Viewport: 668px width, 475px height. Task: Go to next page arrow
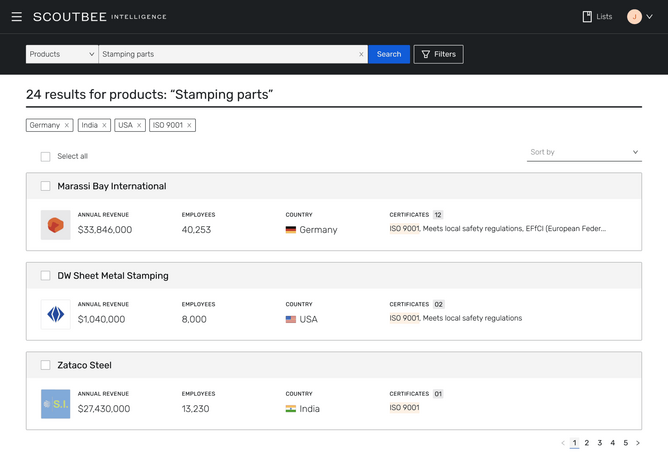[x=638, y=443]
